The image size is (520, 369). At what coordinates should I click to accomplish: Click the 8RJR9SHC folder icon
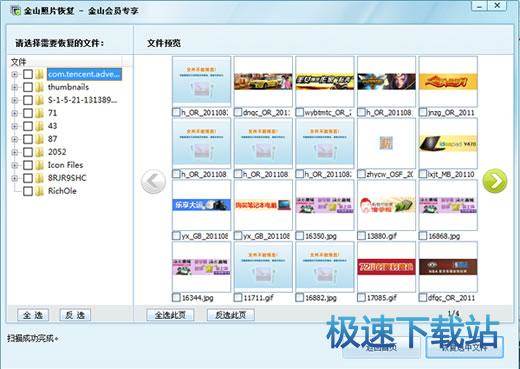click(x=40, y=178)
